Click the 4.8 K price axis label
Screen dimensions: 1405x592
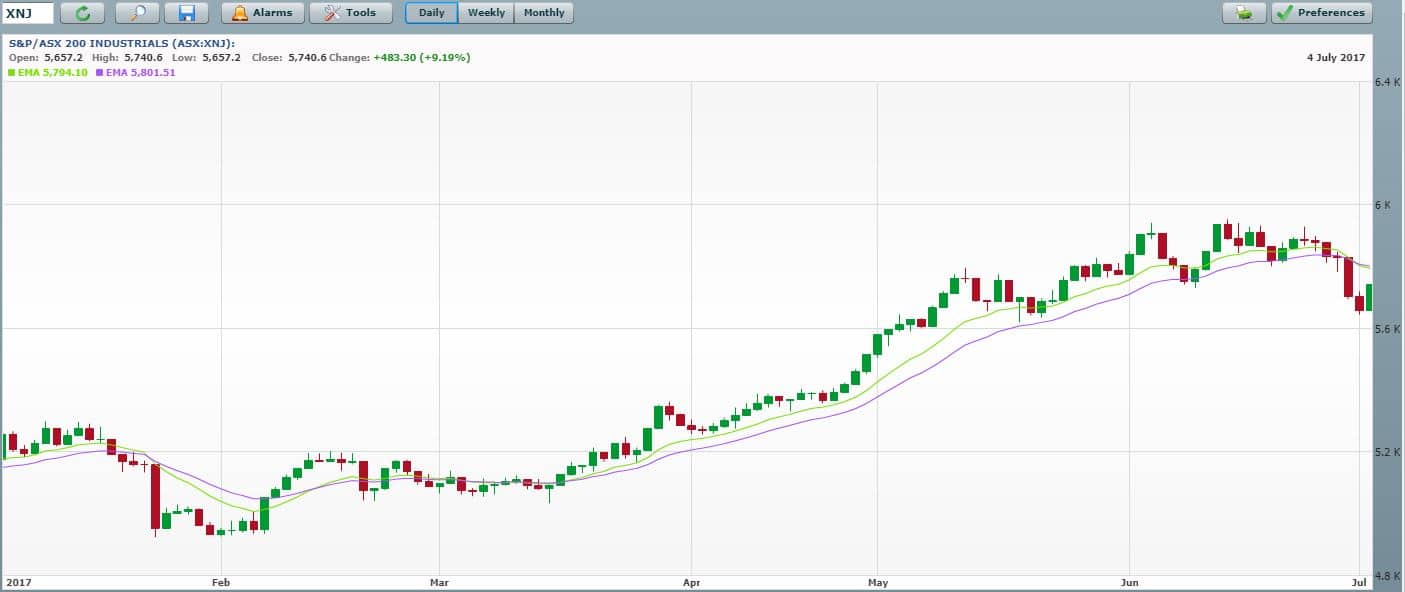[1388, 576]
